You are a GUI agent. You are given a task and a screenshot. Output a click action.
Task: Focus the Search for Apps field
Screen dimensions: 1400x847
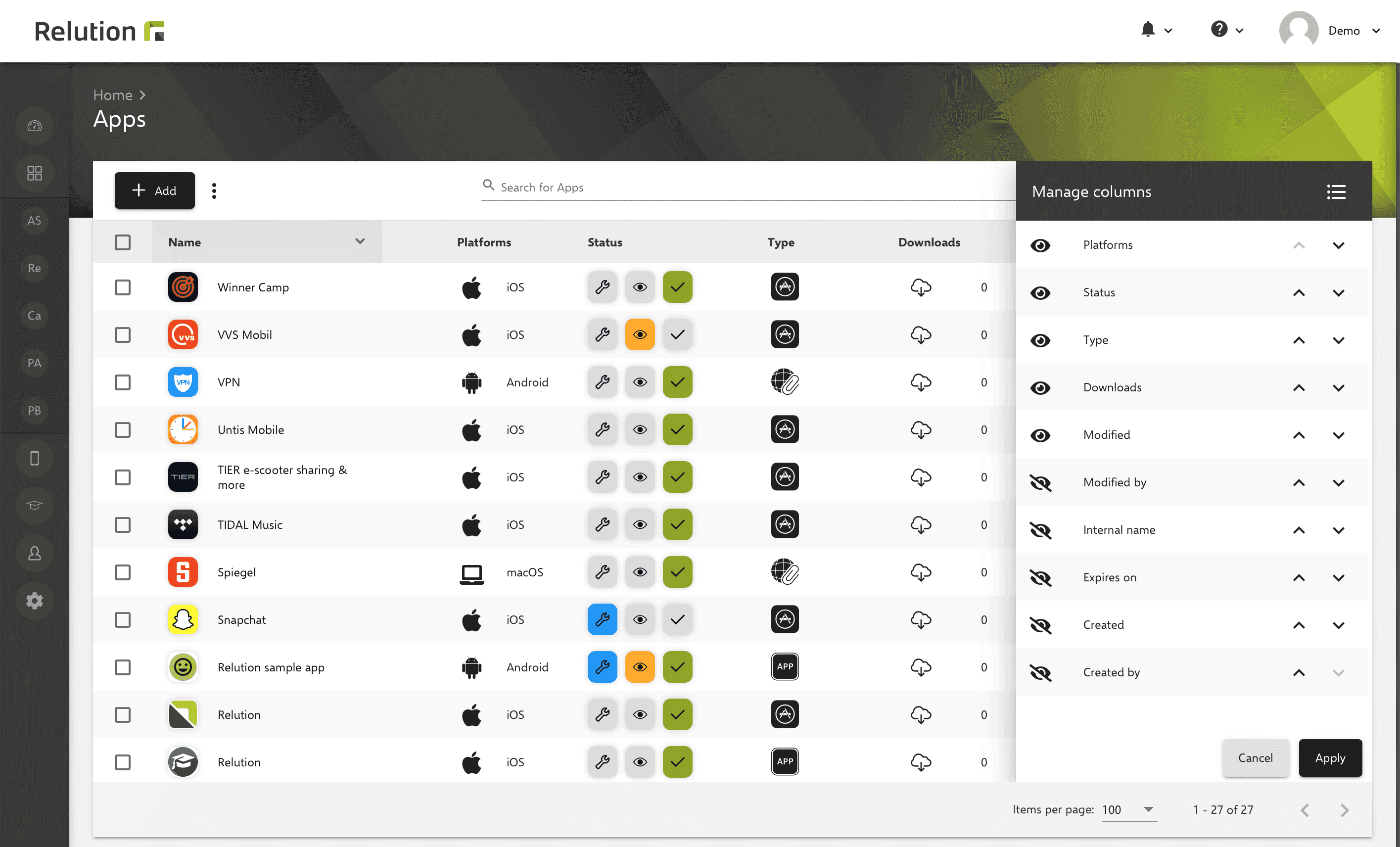coord(747,188)
